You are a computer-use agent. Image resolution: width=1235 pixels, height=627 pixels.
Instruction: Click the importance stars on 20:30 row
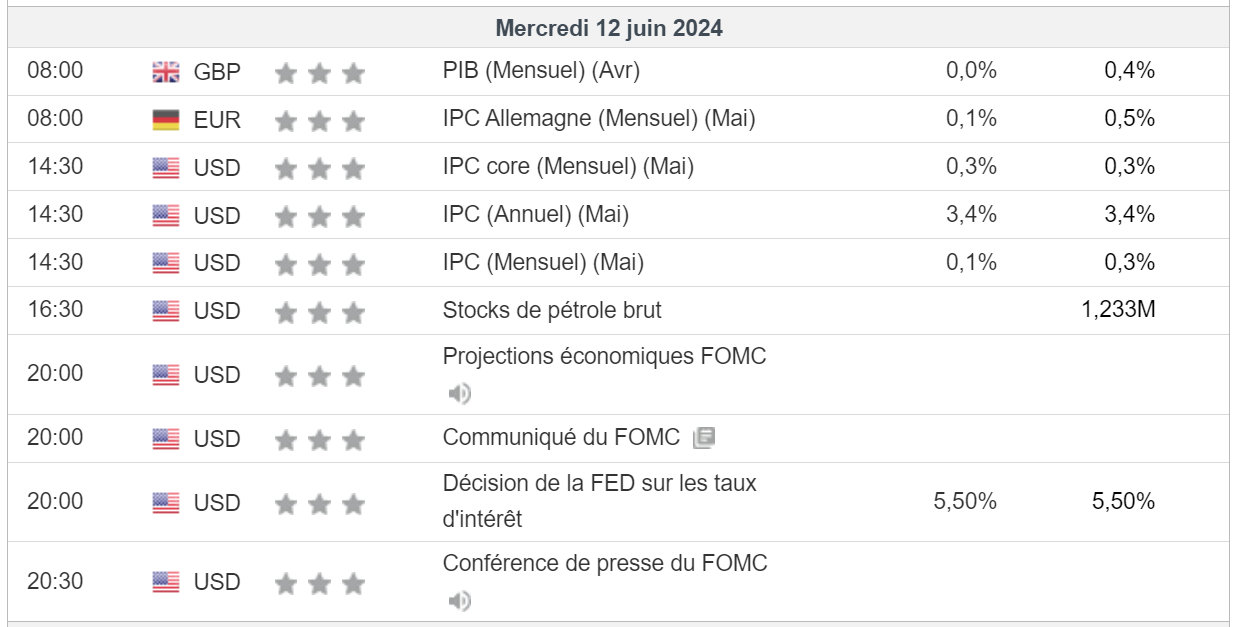coord(319,583)
